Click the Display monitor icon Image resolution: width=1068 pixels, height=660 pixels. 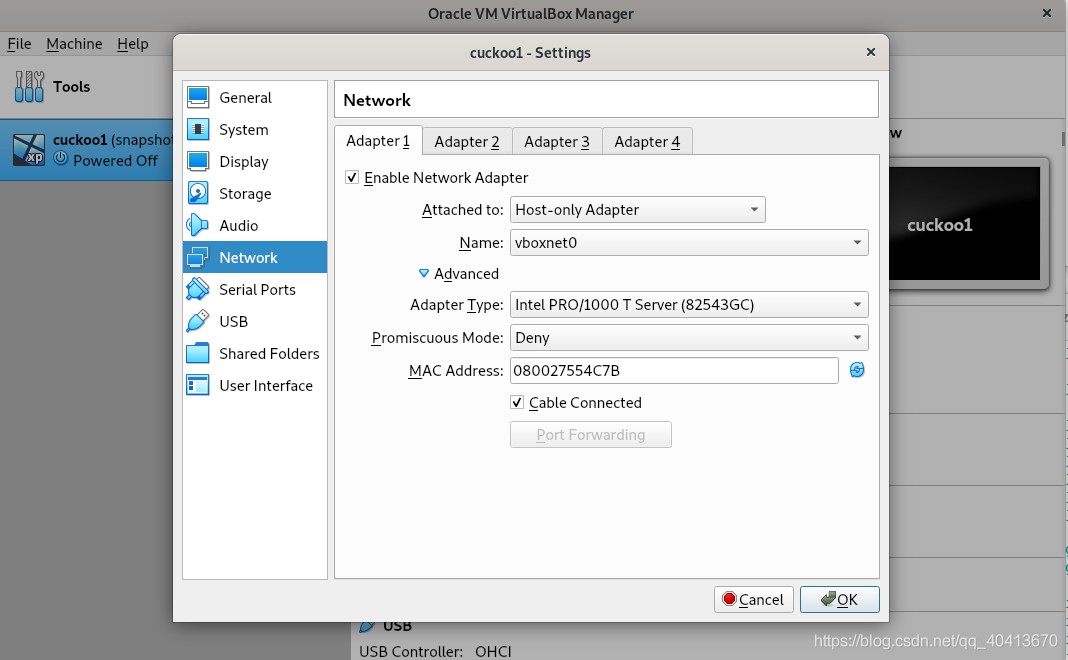[198, 161]
